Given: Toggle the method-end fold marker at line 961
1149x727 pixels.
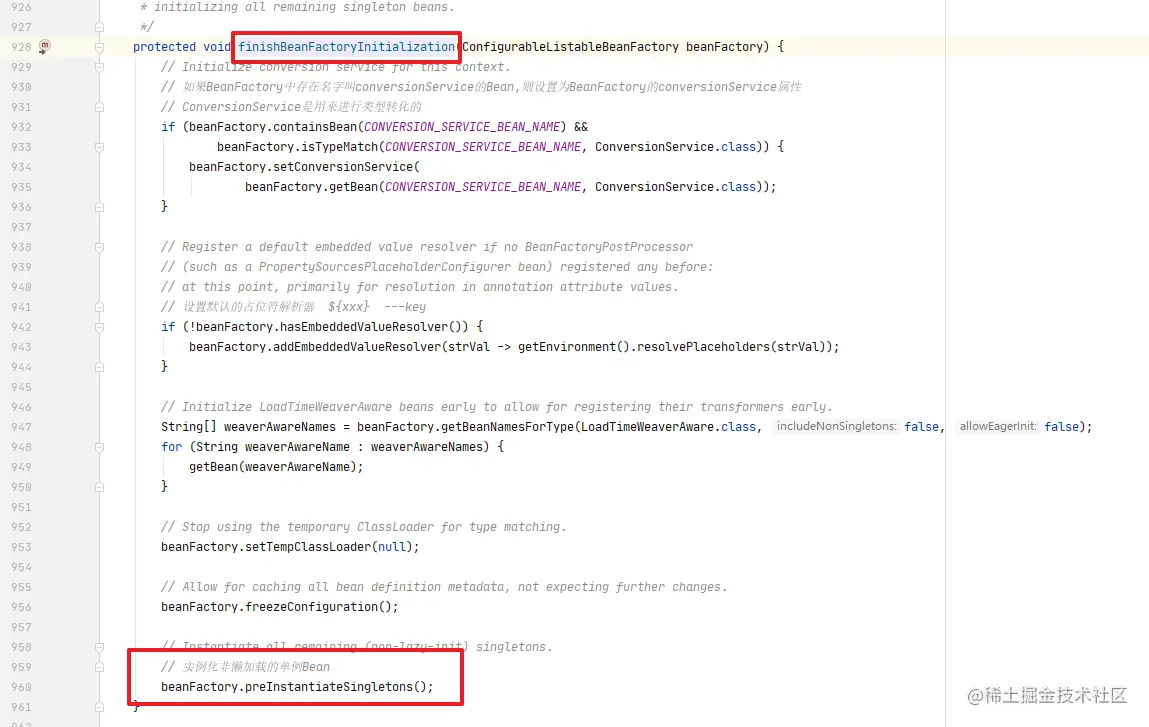Looking at the screenshot, I should (99, 706).
